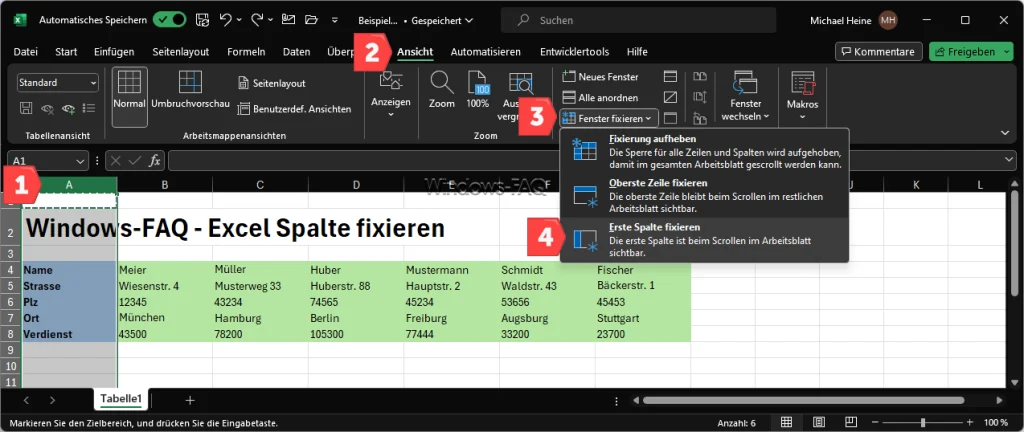Switch to page layout view in status bar

pyautogui.click(x=818, y=422)
